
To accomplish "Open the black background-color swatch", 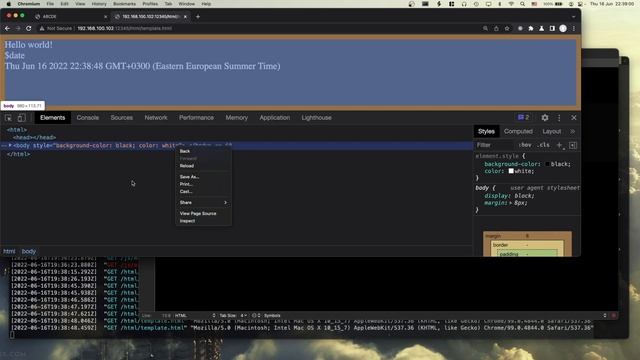I will [x=547, y=164].
